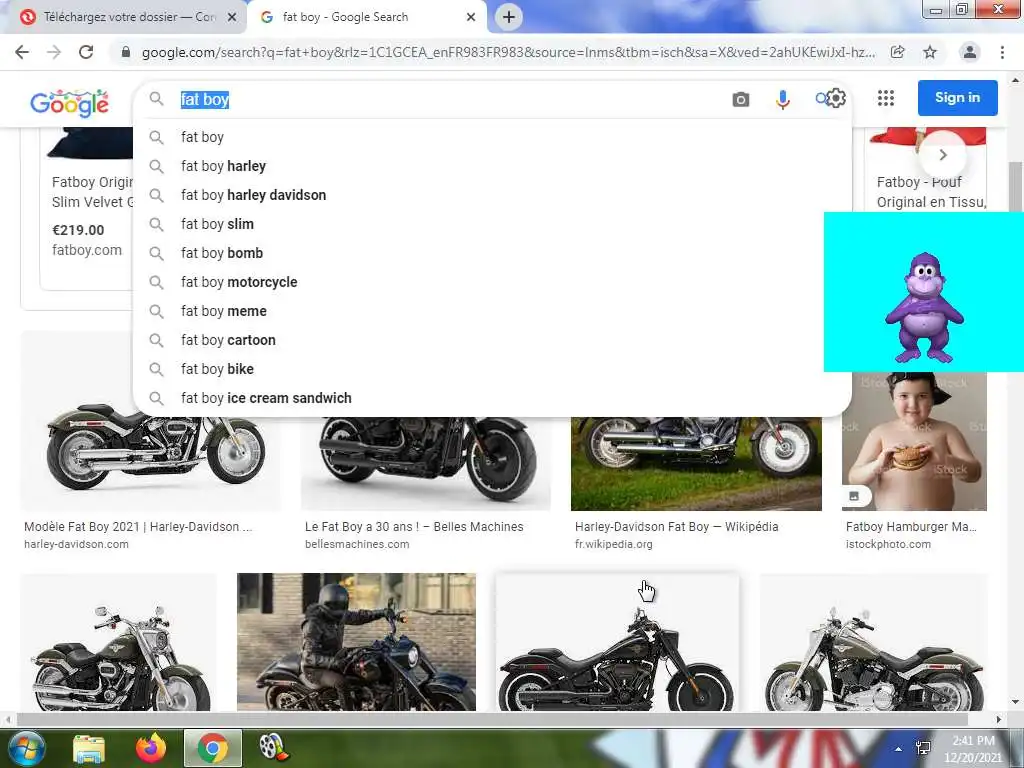Show hidden system tray icons
Screen dimensions: 1024x768
[898, 749]
